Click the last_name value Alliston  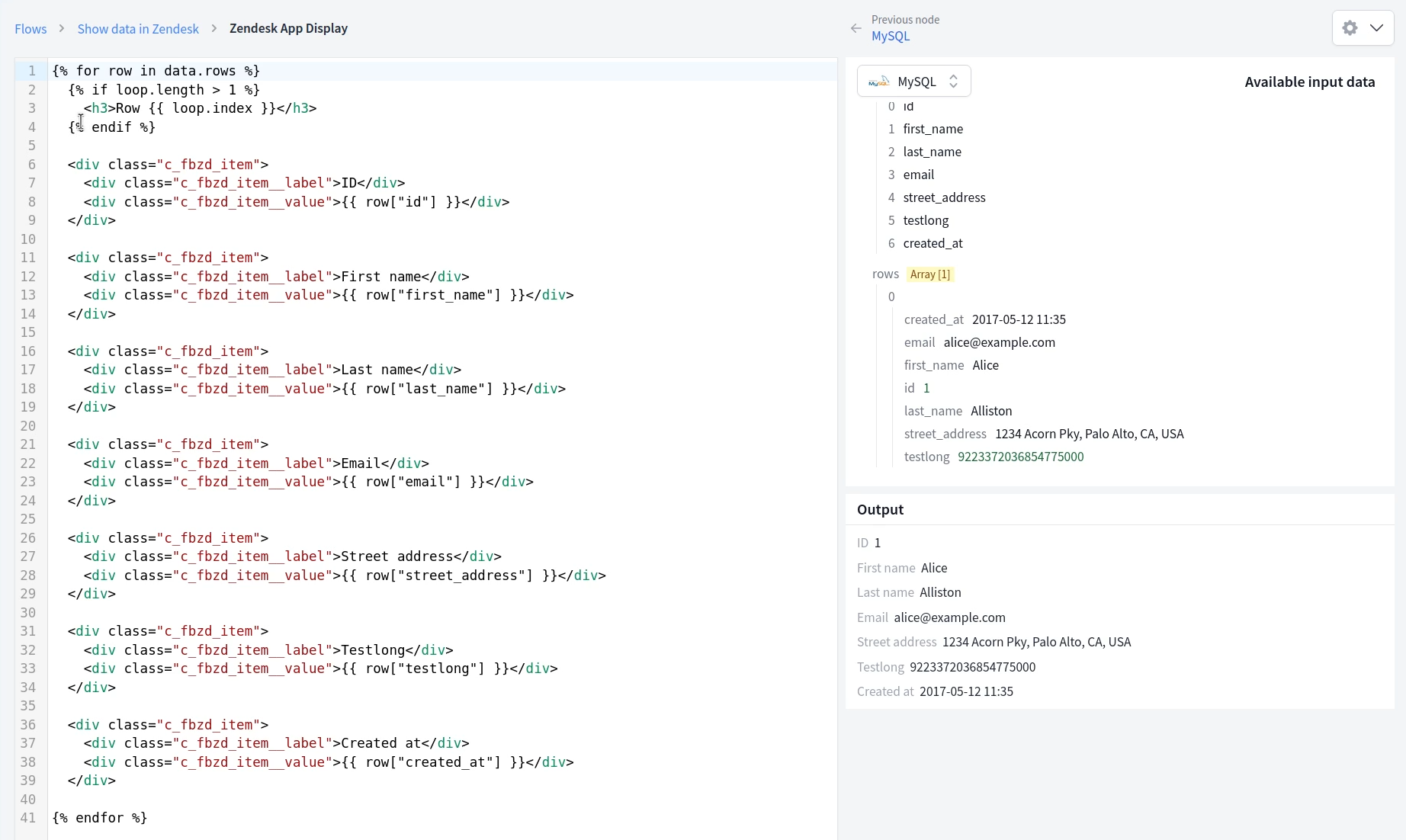pyautogui.click(x=991, y=411)
